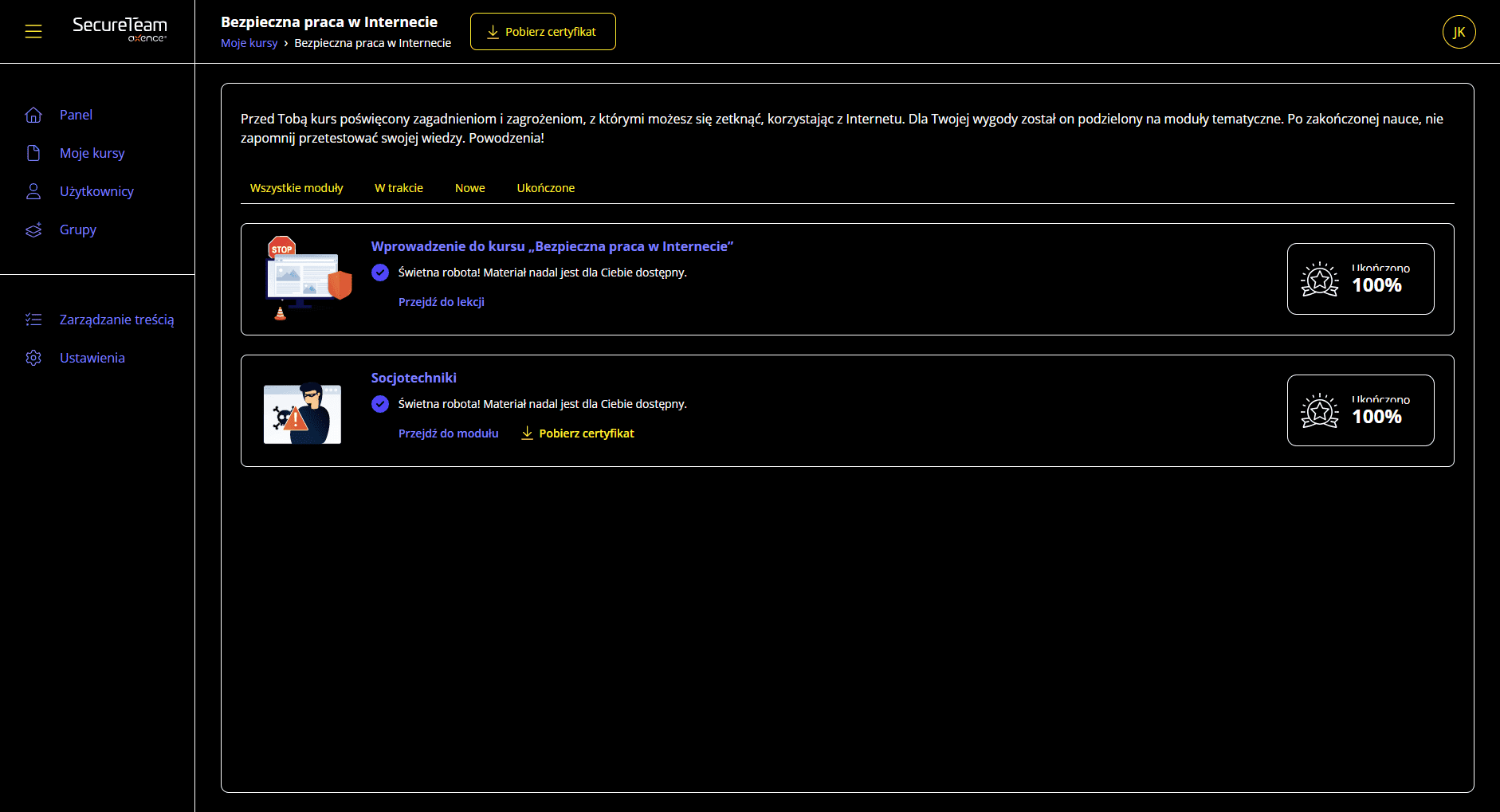Screen dimensions: 1500x812
Task: Go to Moje kursy in sidebar
Action: tap(92, 153)
